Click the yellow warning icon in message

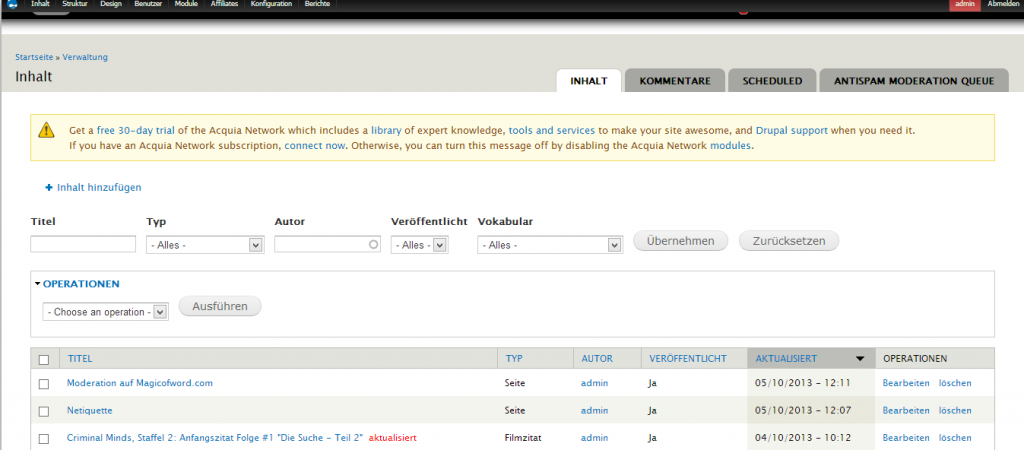point(47,130)
